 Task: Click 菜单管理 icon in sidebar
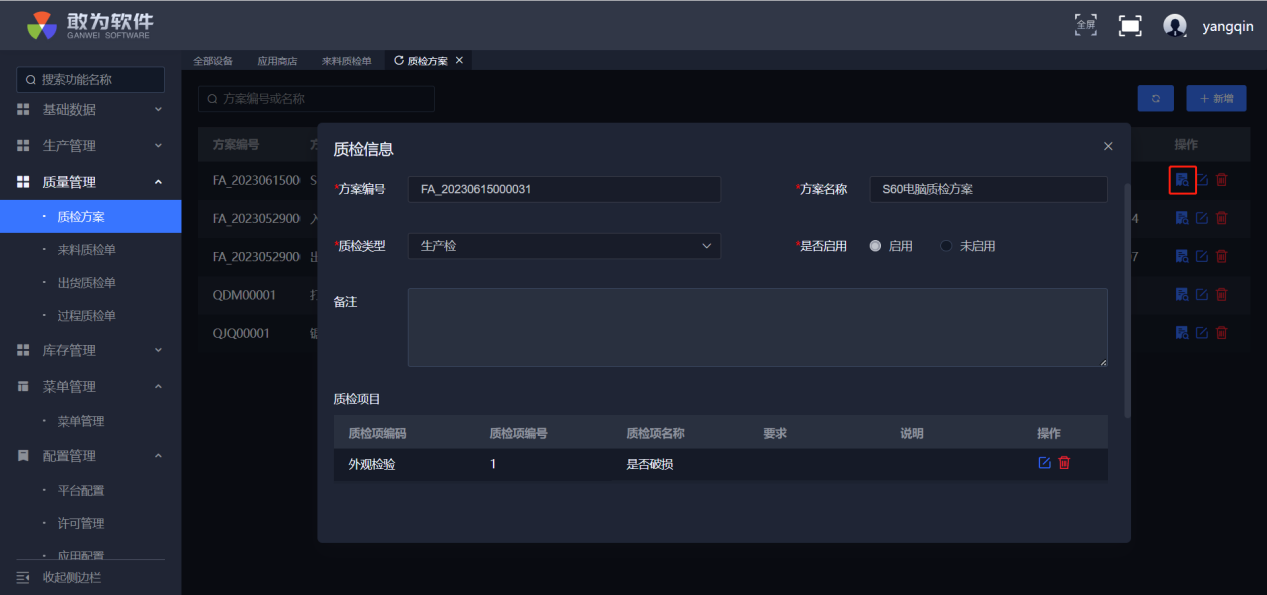click(23, 387)
